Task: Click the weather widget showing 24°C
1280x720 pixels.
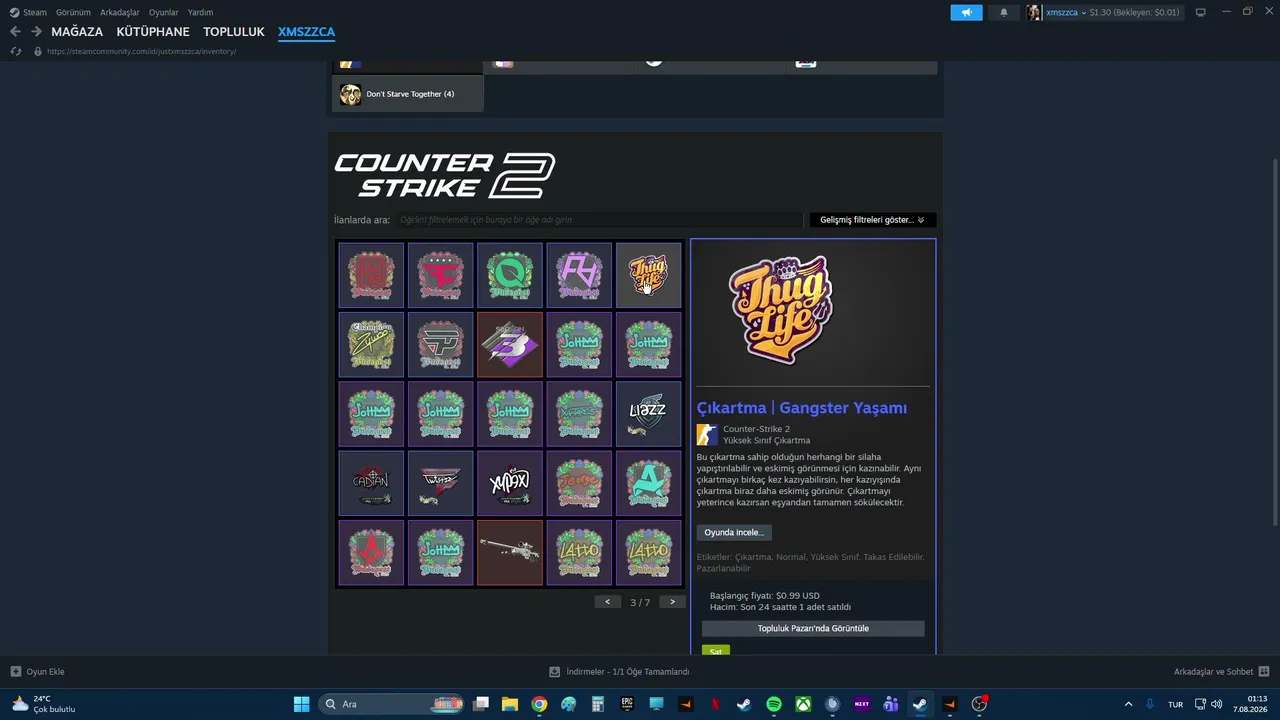Action: (x=43, y=704)
